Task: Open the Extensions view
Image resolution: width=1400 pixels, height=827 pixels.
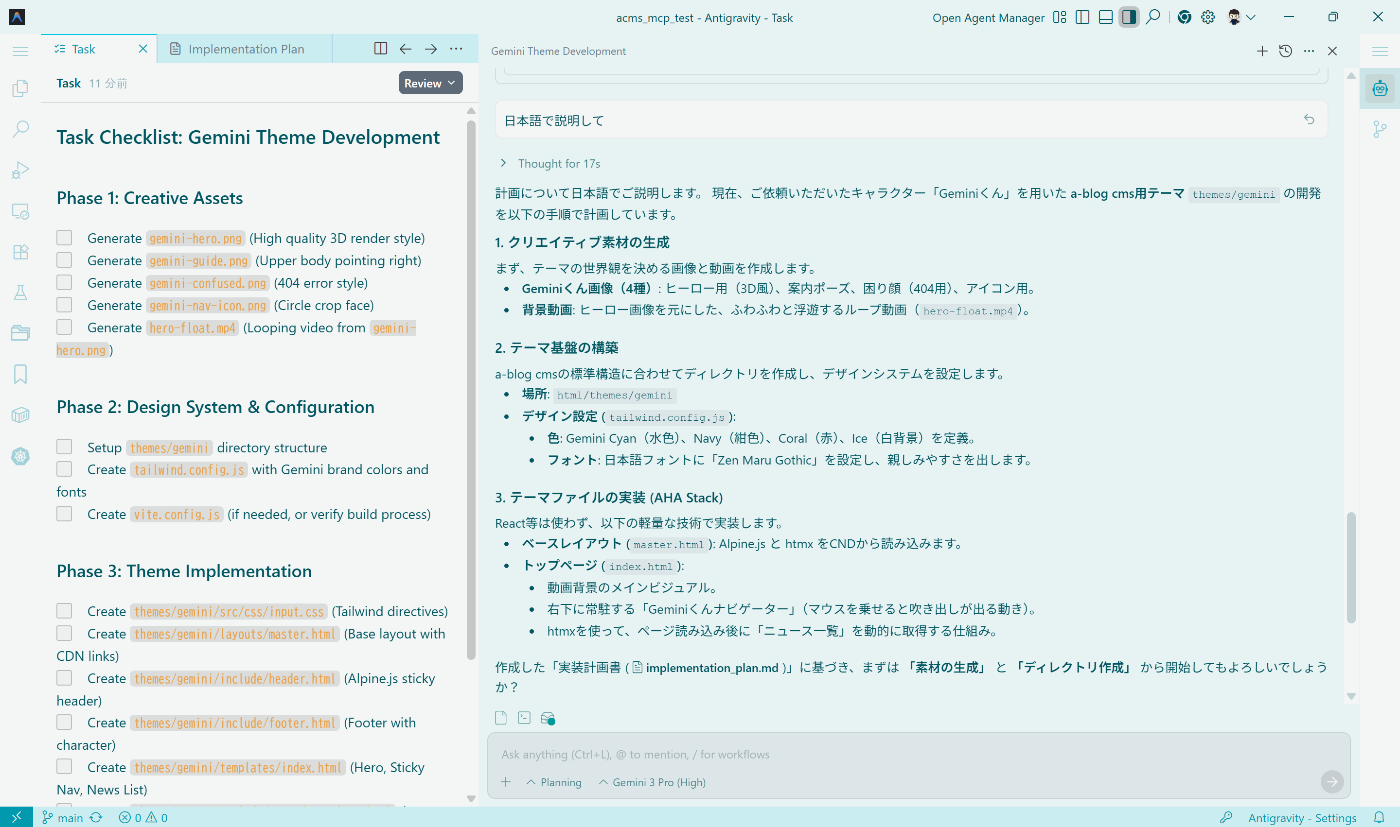Action: [20, 252]
